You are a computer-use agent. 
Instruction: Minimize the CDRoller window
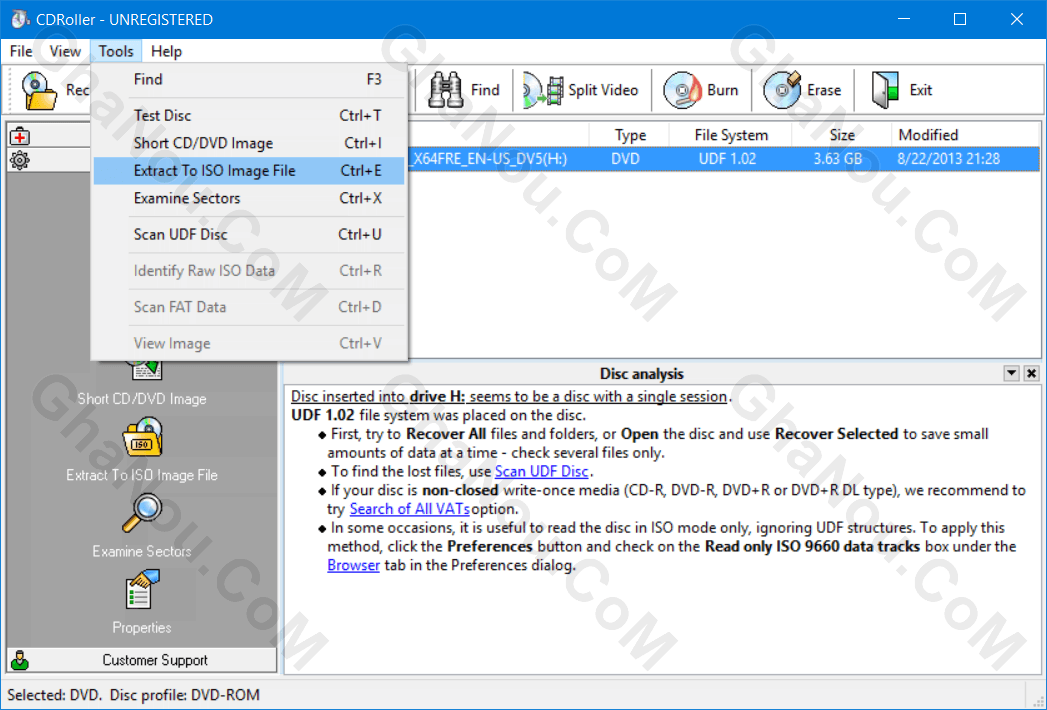click(903, 19)
